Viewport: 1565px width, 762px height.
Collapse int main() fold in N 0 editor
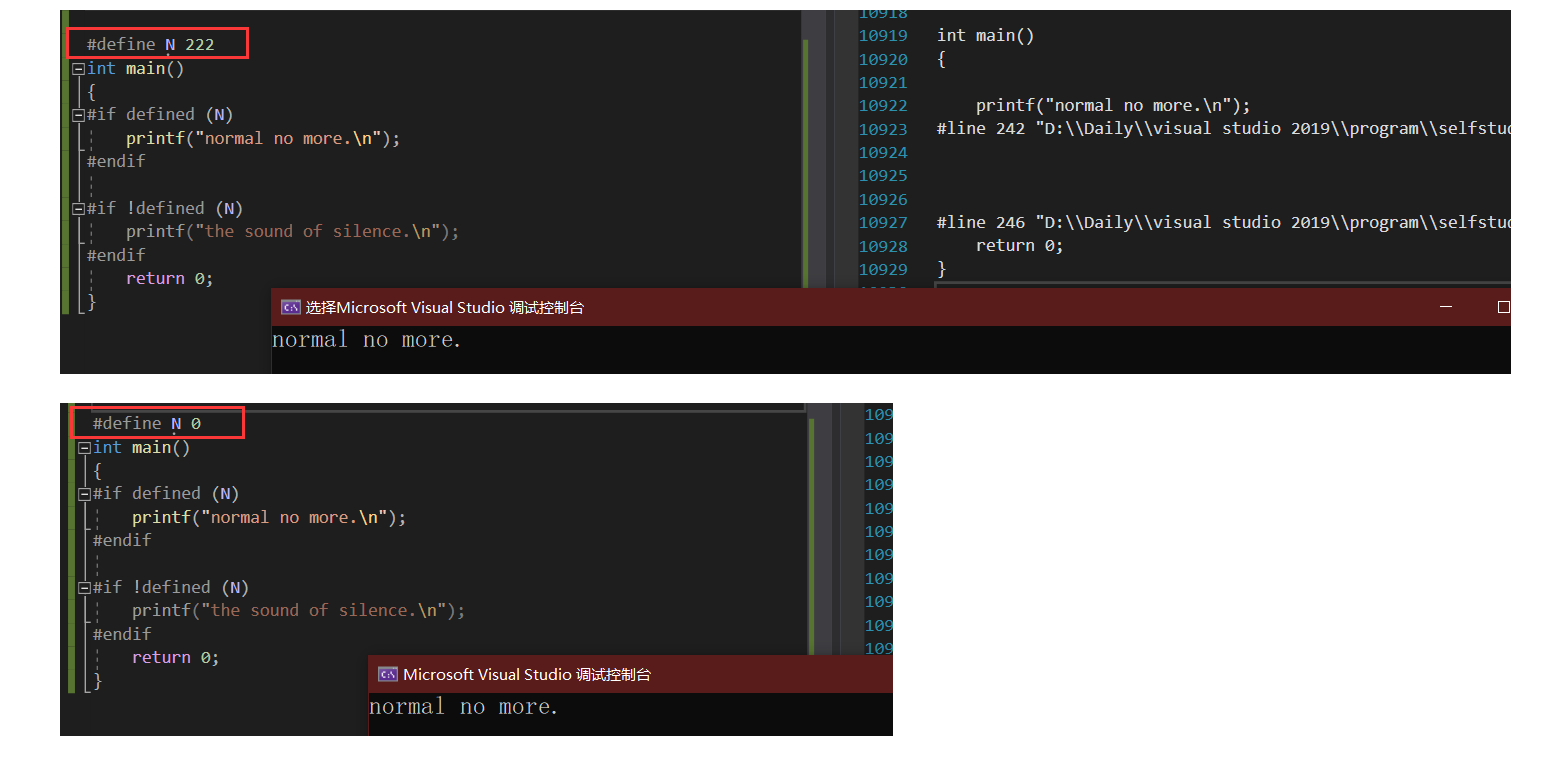coord(84,448)
